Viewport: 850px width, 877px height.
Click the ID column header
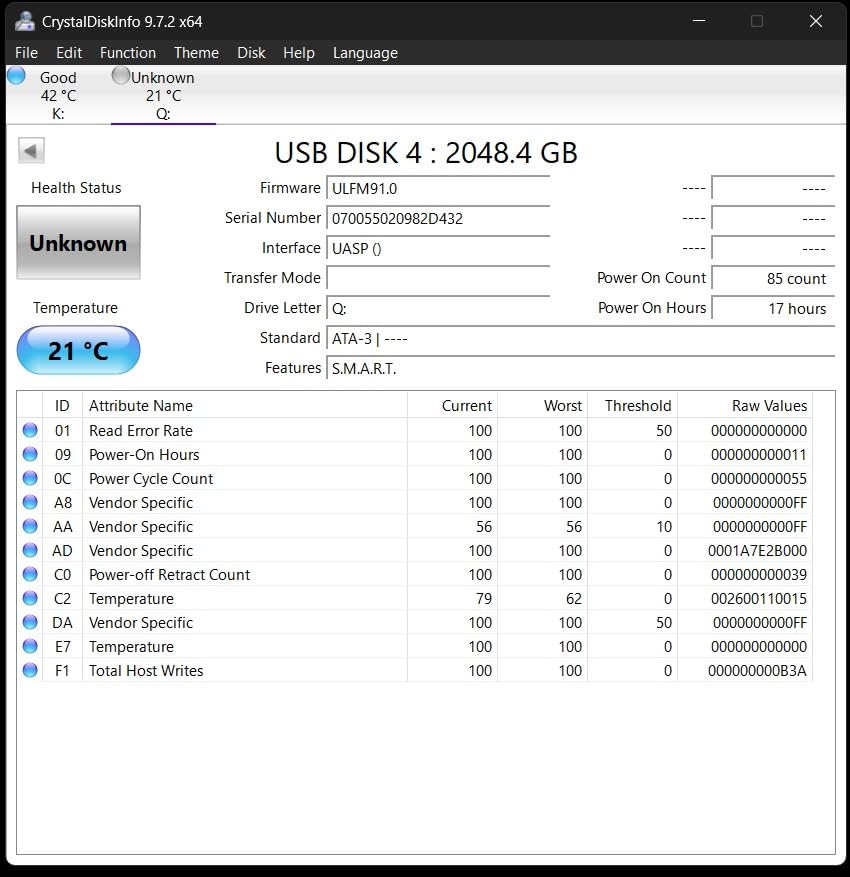[62, 406]
